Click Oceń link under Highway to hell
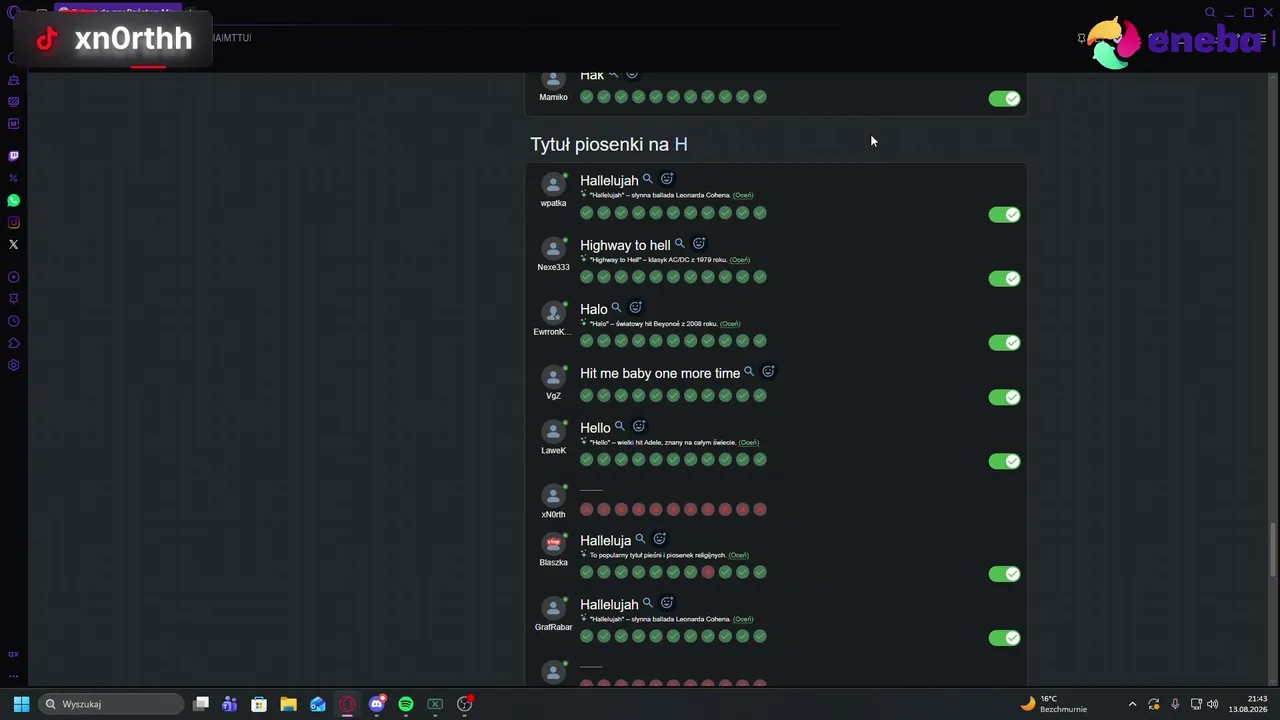 [x=739, y=260]
